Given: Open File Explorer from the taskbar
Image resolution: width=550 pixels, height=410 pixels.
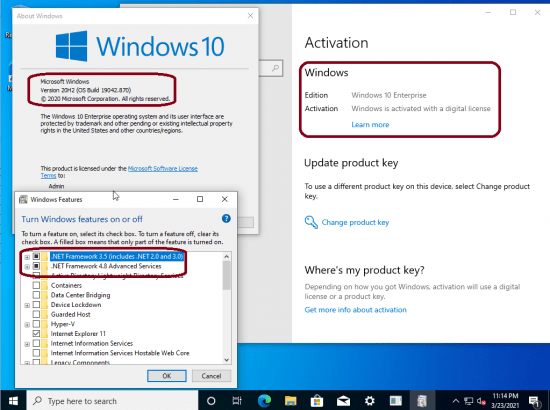Looking at the screenshot, I should pos(290,401).
